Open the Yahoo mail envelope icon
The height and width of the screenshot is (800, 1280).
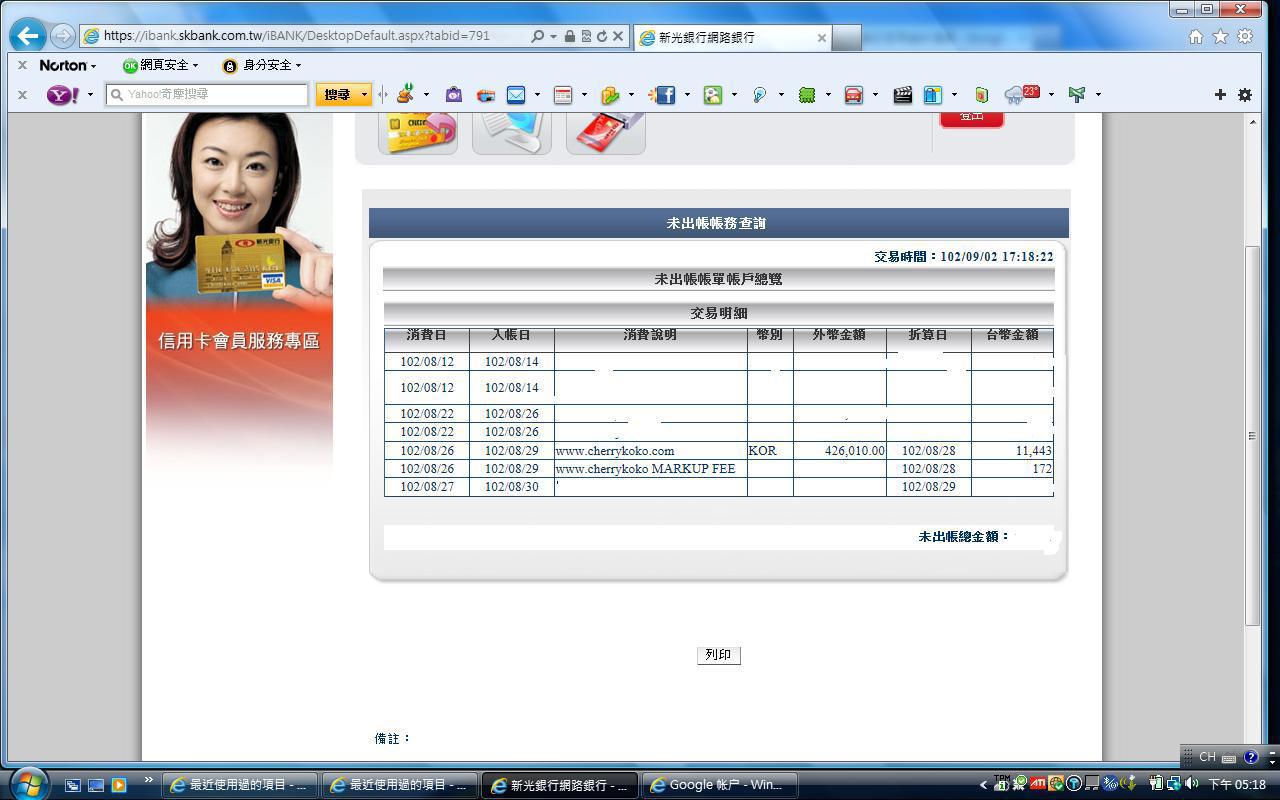516,95
